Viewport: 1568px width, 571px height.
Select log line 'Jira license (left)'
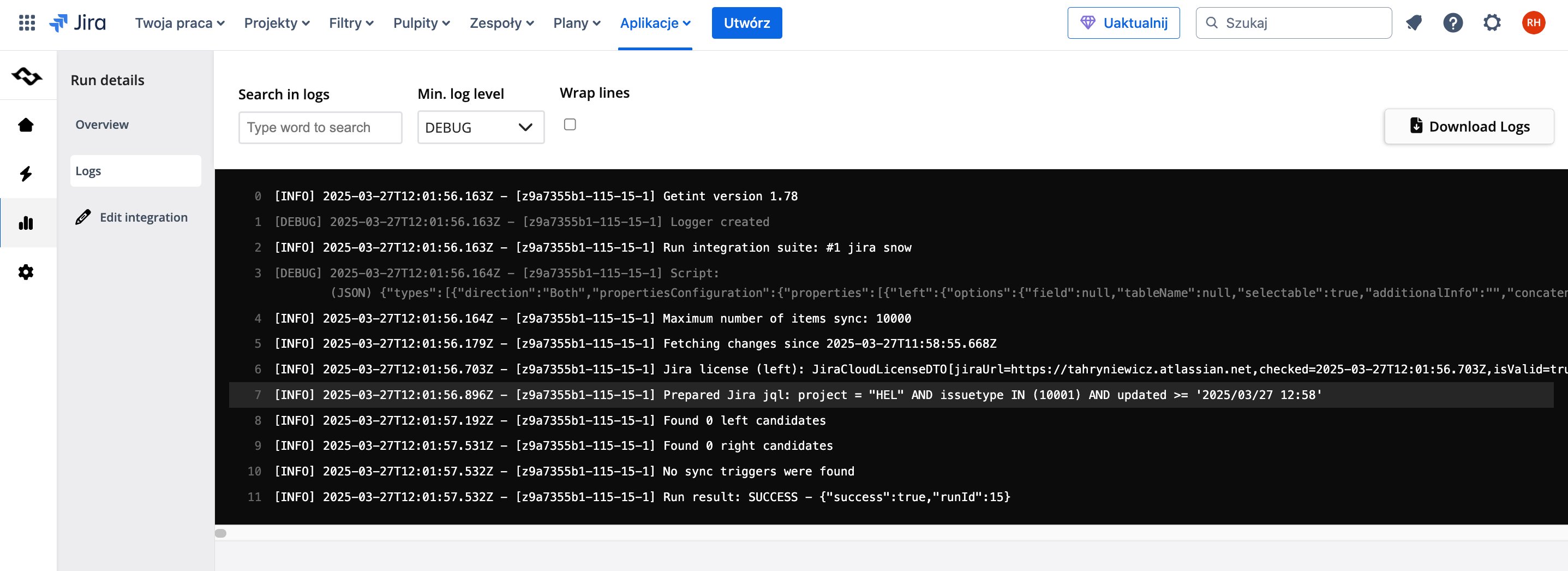click(x=891, y=369)
